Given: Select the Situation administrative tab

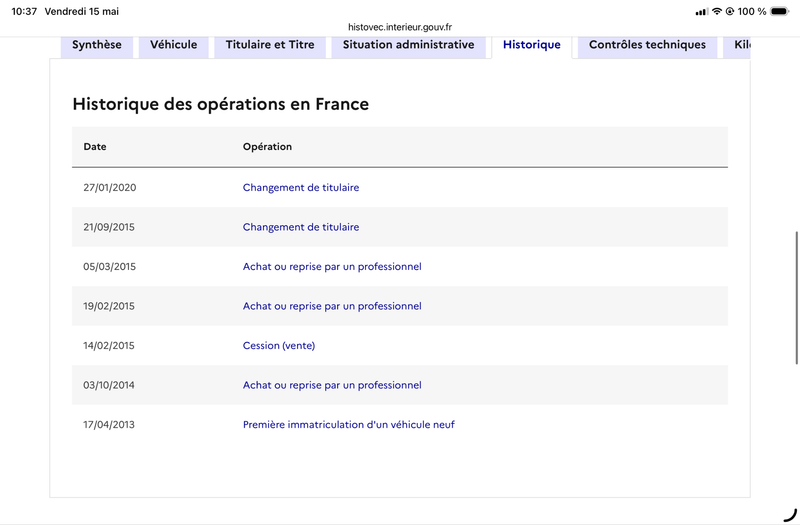Looking at the screenshot, I should [409, 45].
